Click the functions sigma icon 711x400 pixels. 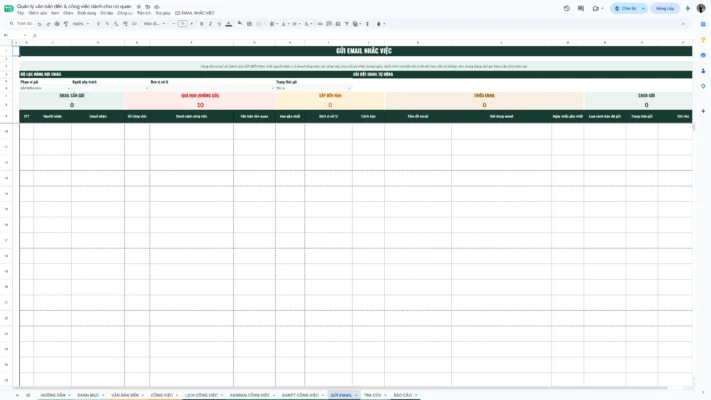click(x=367, y=24)
